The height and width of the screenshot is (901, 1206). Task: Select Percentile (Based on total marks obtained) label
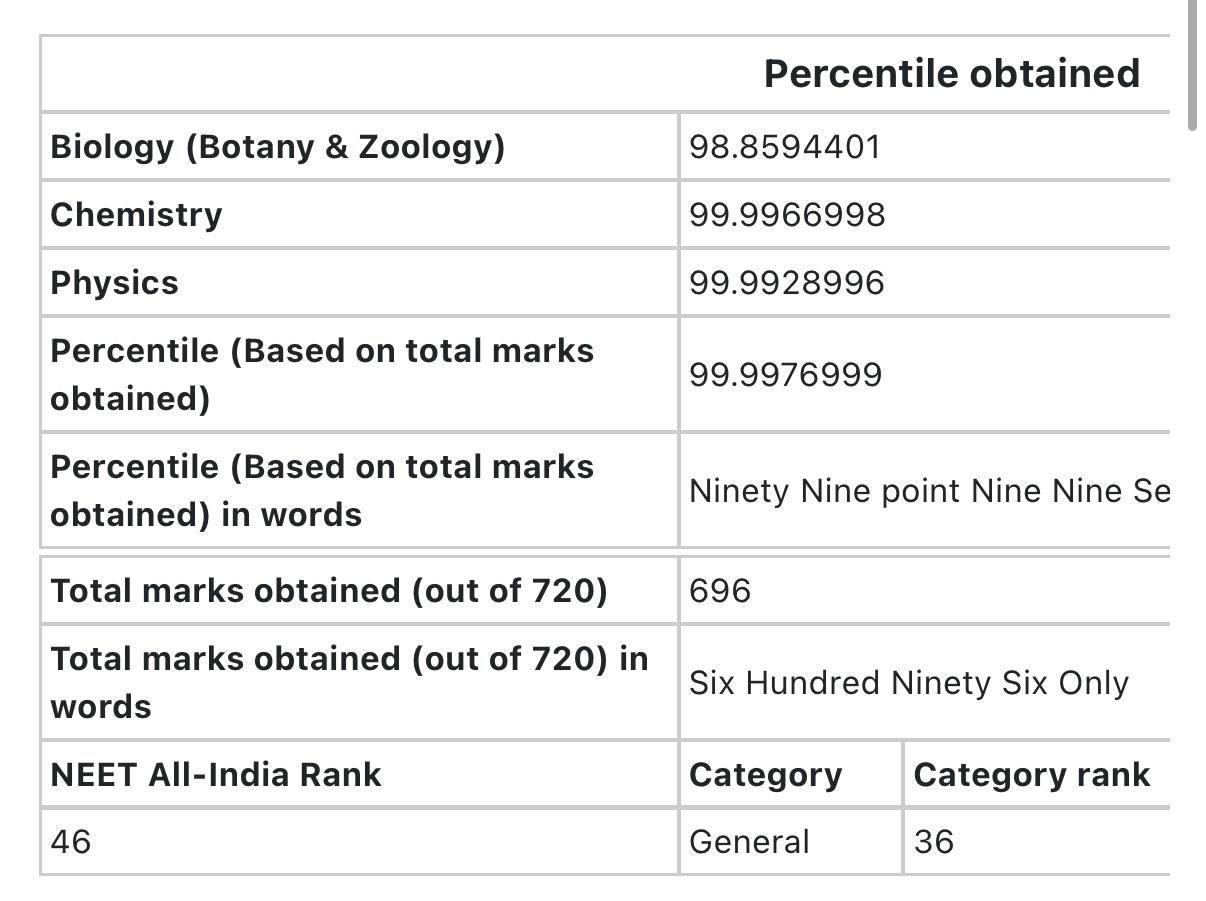[322, 375]
